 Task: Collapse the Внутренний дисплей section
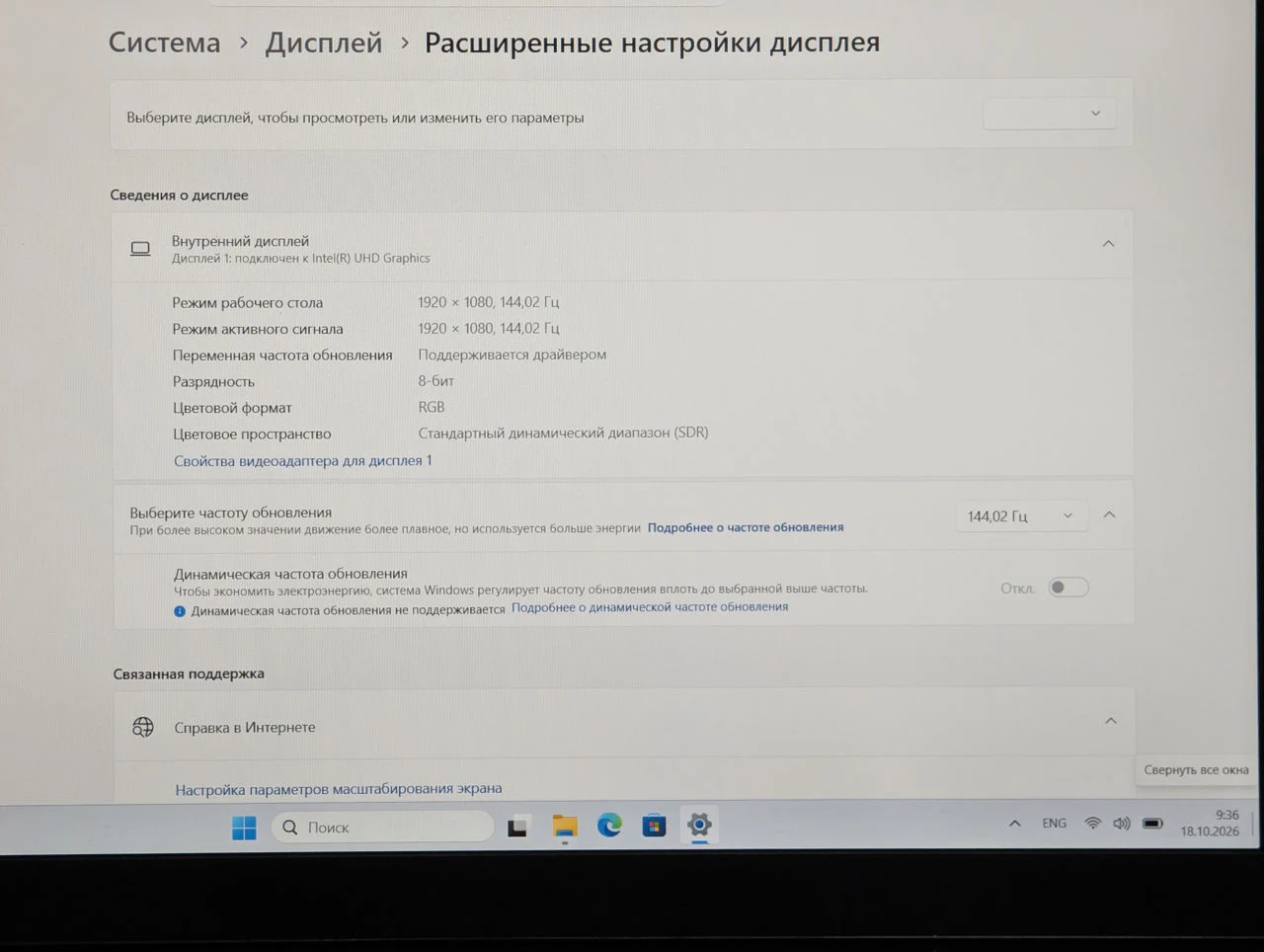(1108, 244)
